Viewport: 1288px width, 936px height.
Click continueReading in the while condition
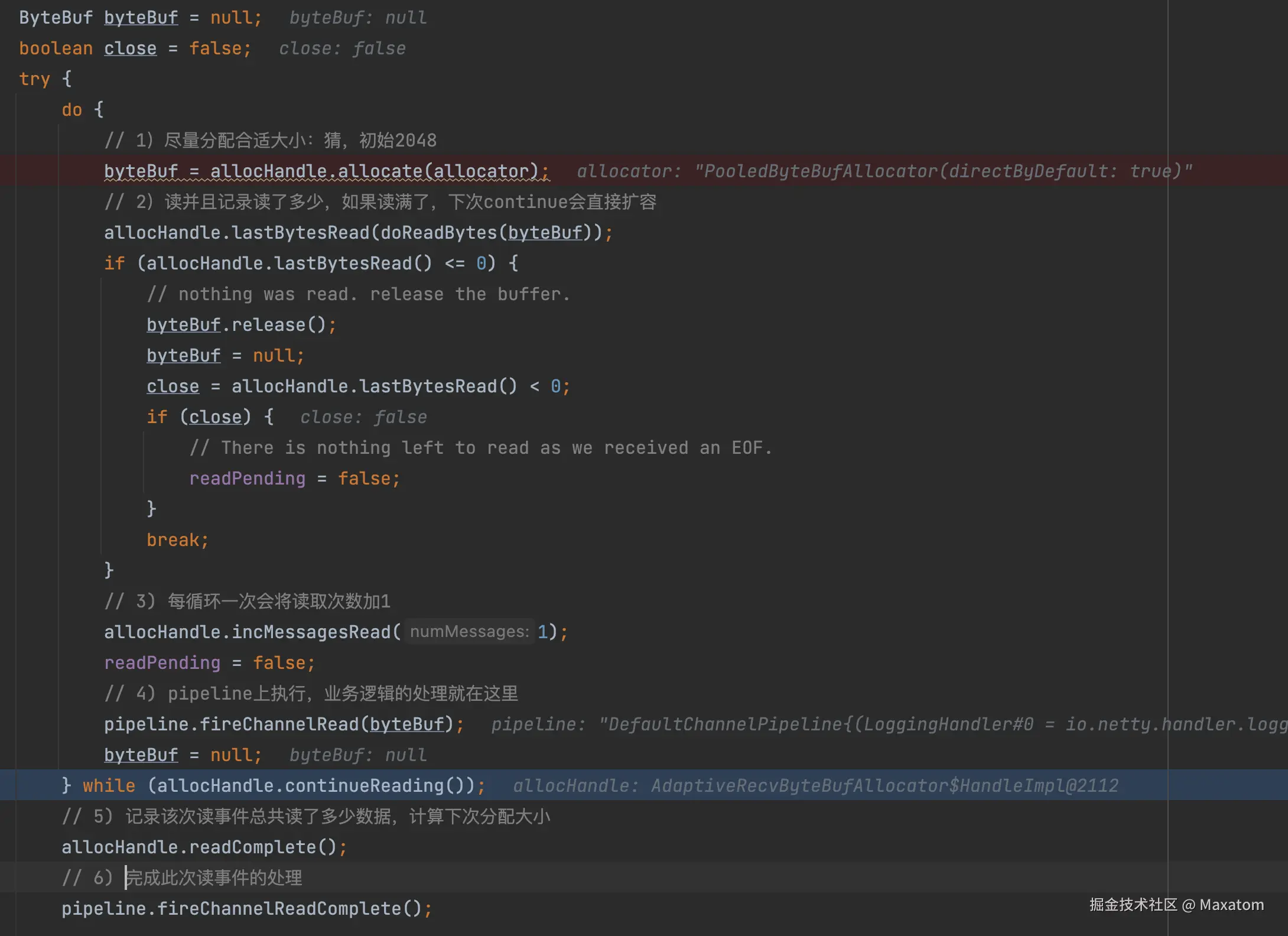coord(364,786)
